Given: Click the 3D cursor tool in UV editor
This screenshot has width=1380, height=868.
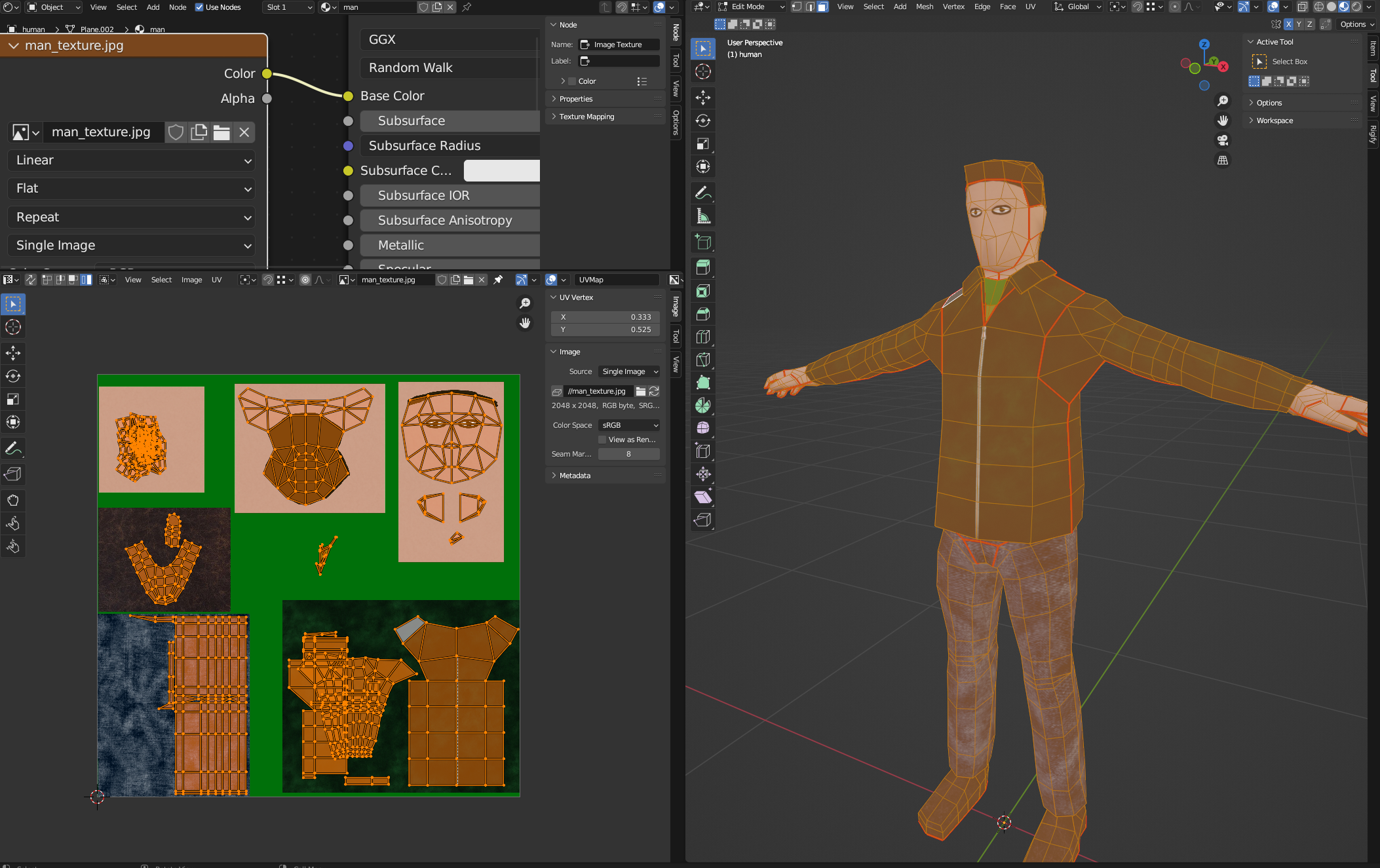Looking at the screenshot, I should point(13,327).
